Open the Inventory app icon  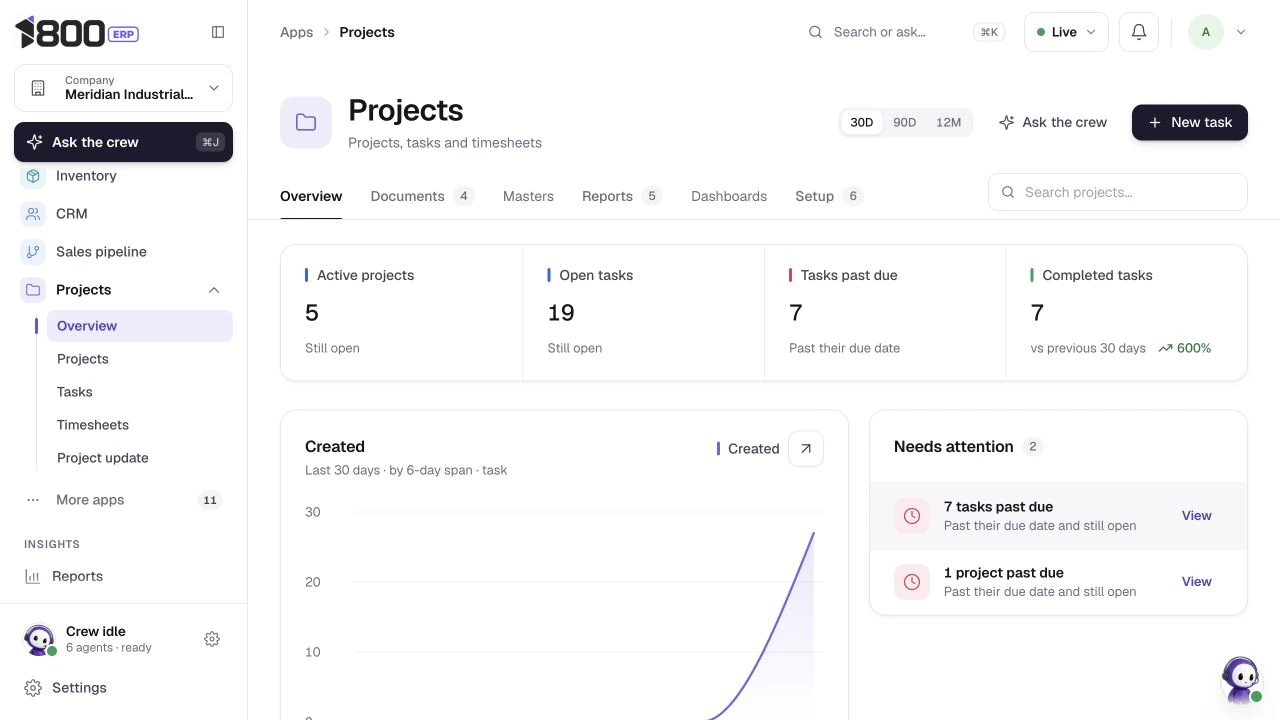33,176
